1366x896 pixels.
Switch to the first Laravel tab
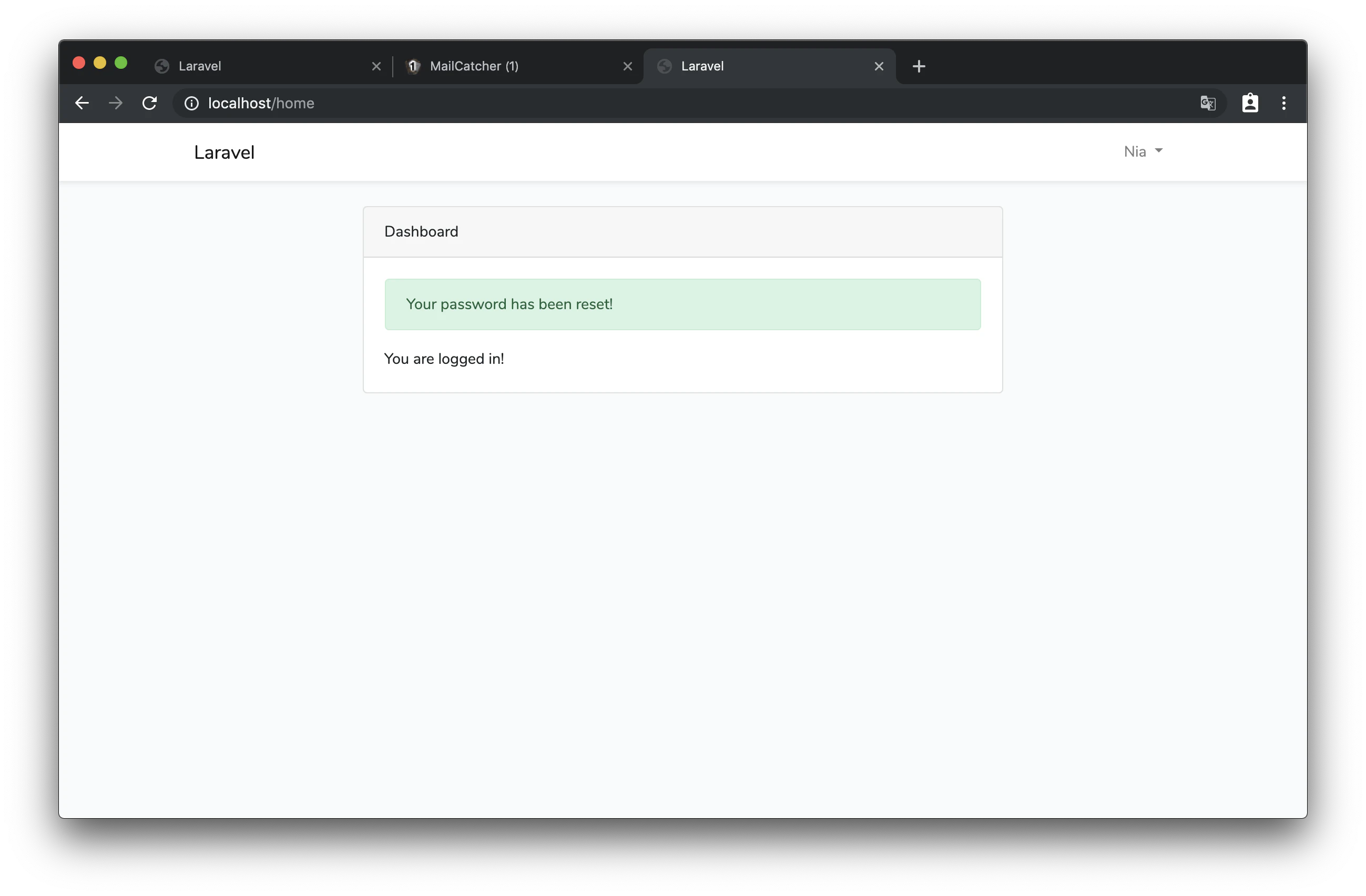pyautogui.click(x=267, y=67)
